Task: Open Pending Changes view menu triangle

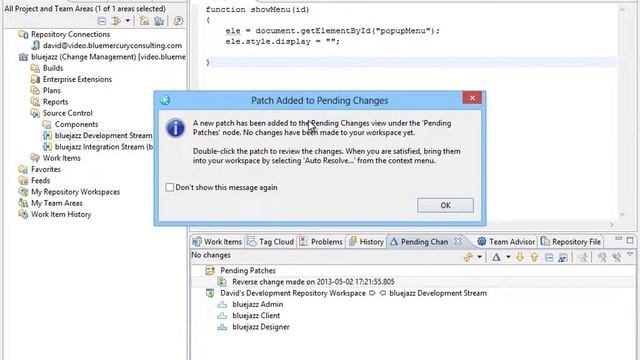Action: tap(630, 254)
